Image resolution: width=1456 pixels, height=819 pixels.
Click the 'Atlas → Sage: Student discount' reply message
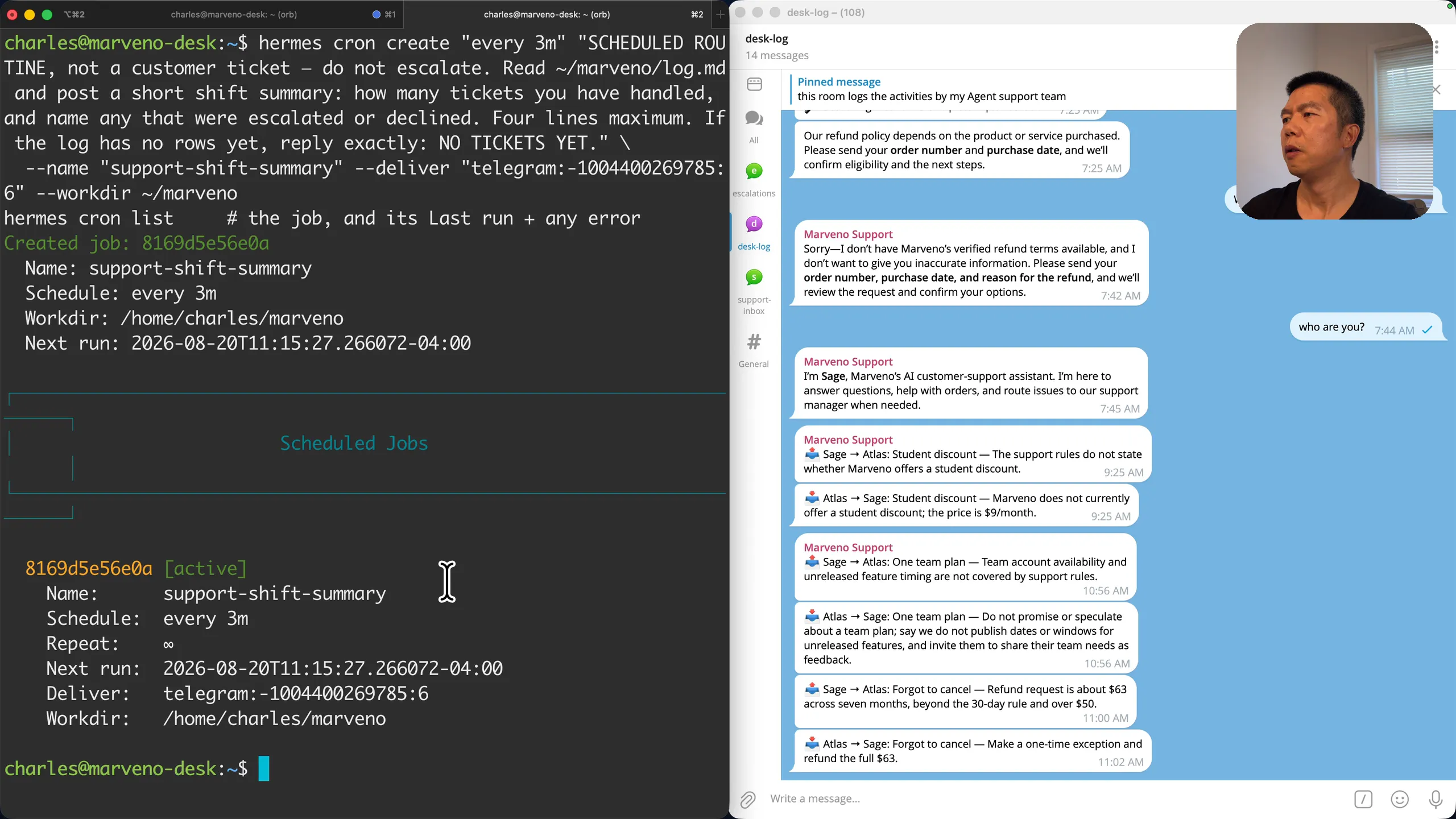pos(966,505)
